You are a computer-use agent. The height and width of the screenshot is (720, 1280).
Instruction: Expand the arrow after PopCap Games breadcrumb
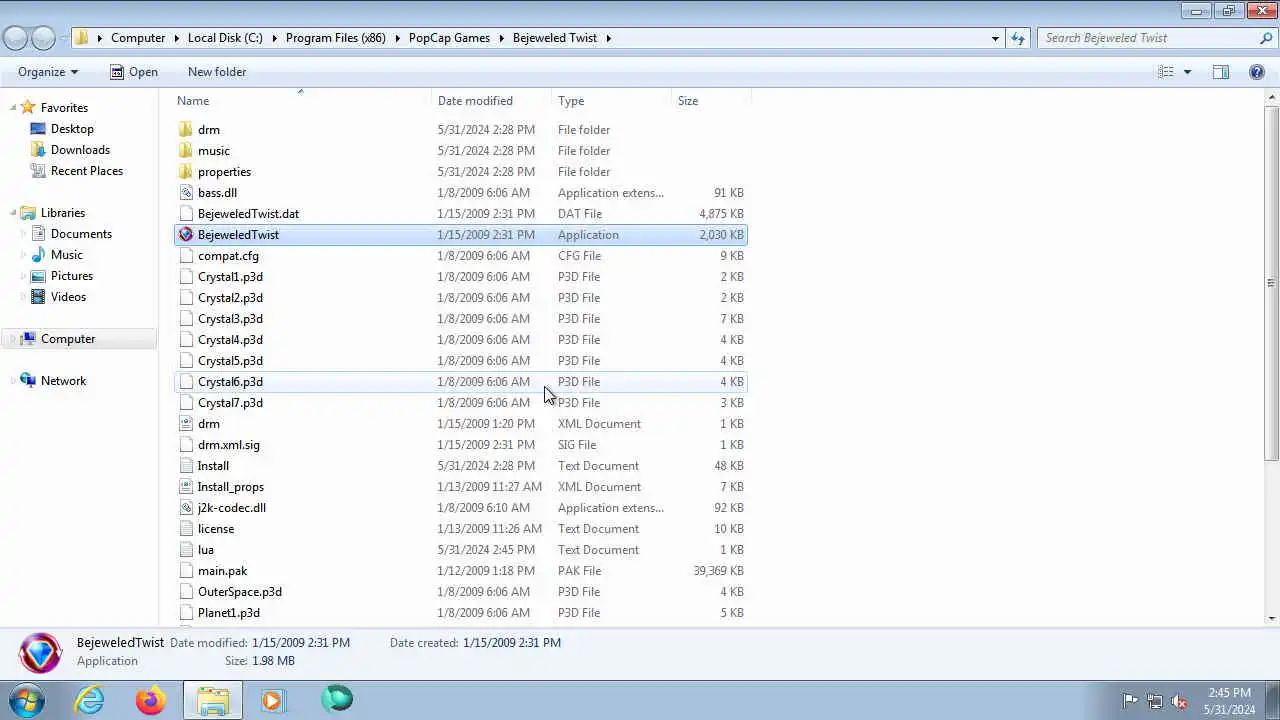[x=501, y=38]
